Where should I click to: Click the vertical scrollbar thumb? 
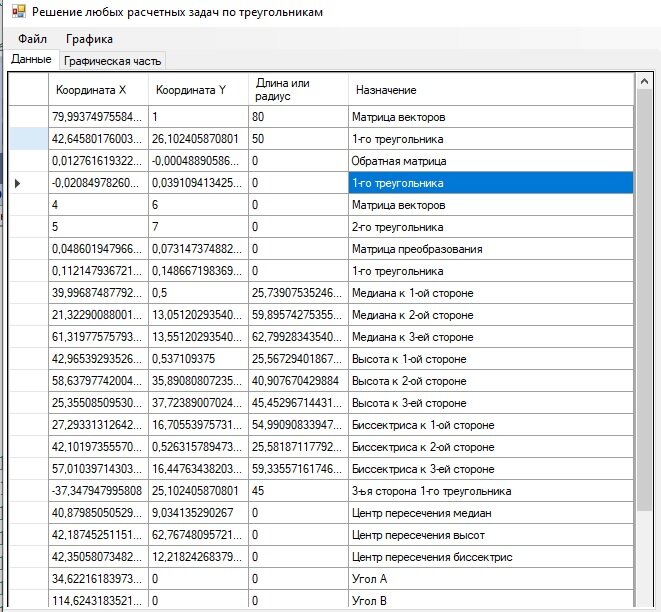point(644,300)
